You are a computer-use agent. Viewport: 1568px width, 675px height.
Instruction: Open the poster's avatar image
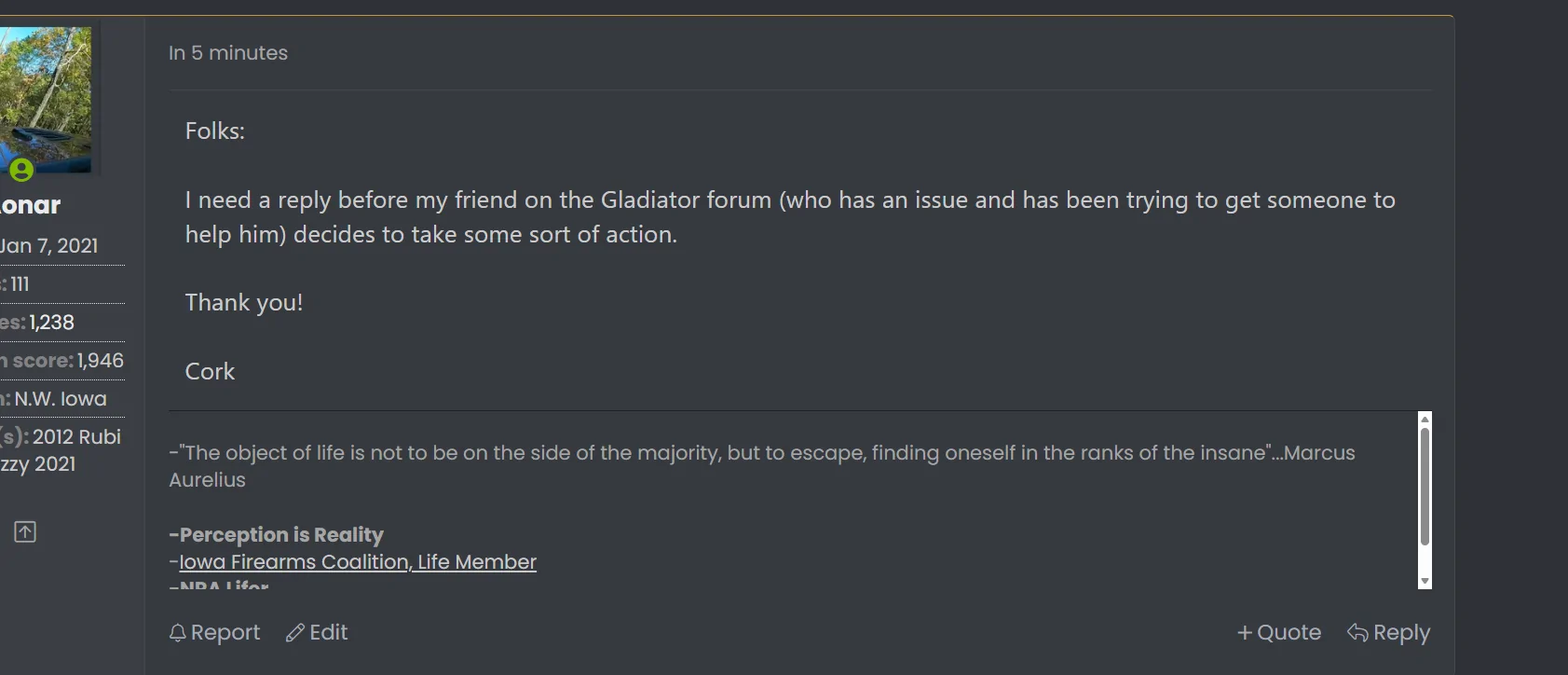pos(46,100)
